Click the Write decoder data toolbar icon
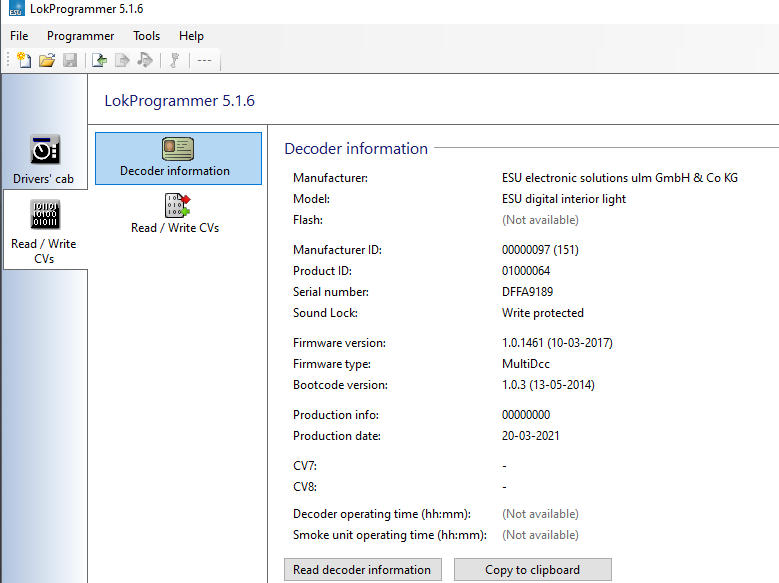This screenshot has height=583, width=779. coord(122,60)
